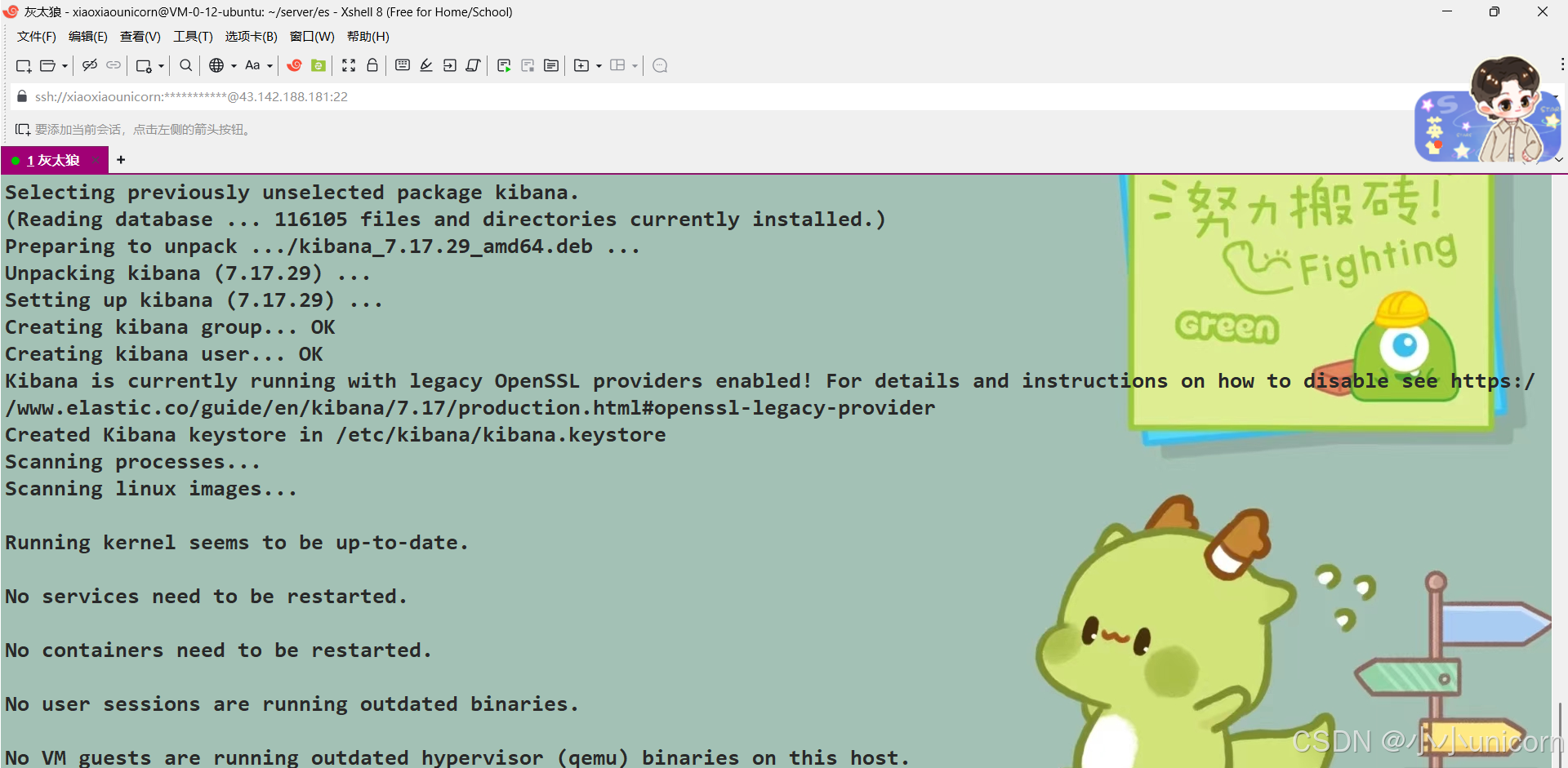The image size is (1568, 768).
Task: Click the Aa font icon
Action: 252,65
